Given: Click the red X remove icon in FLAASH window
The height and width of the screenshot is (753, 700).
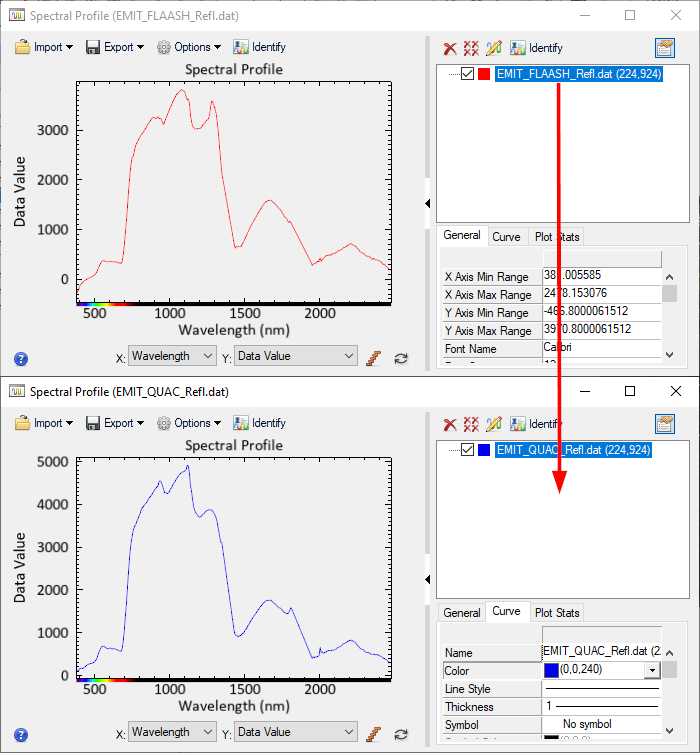Looking at the screenshot, I should (450, 48).
